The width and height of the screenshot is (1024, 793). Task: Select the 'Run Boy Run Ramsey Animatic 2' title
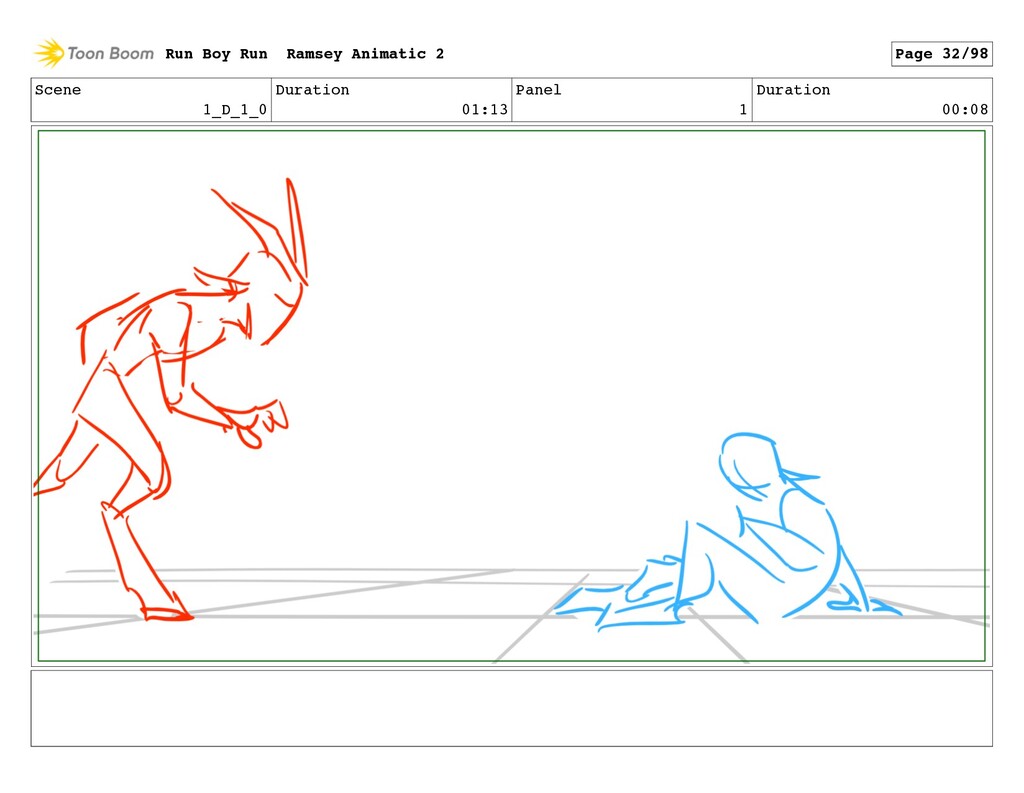pyautogui.click(x=304, y=54)
